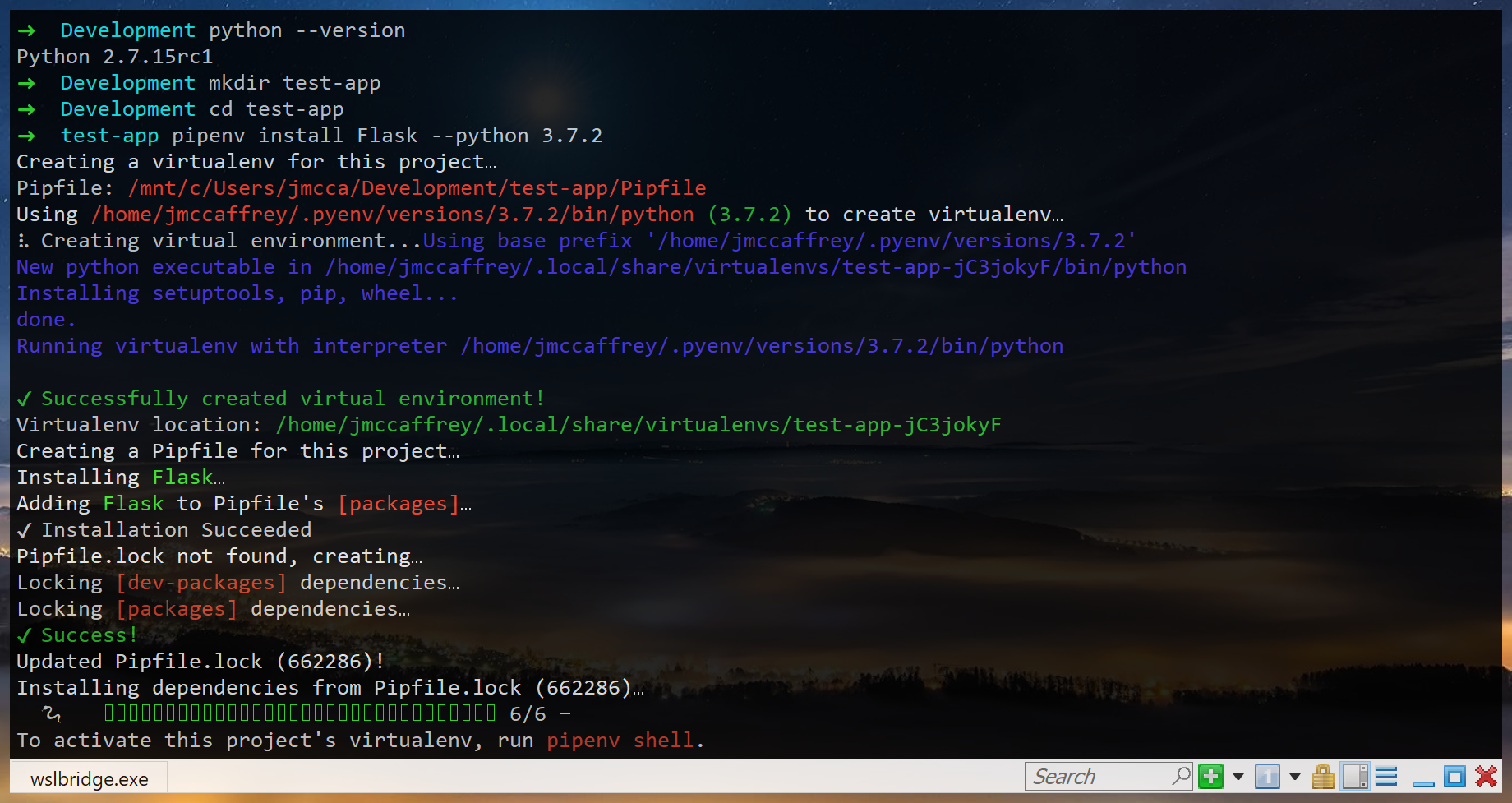The image size is (1512, 803).
Task: Click the "pipenv shell" text
Action: tap(620, 740)
